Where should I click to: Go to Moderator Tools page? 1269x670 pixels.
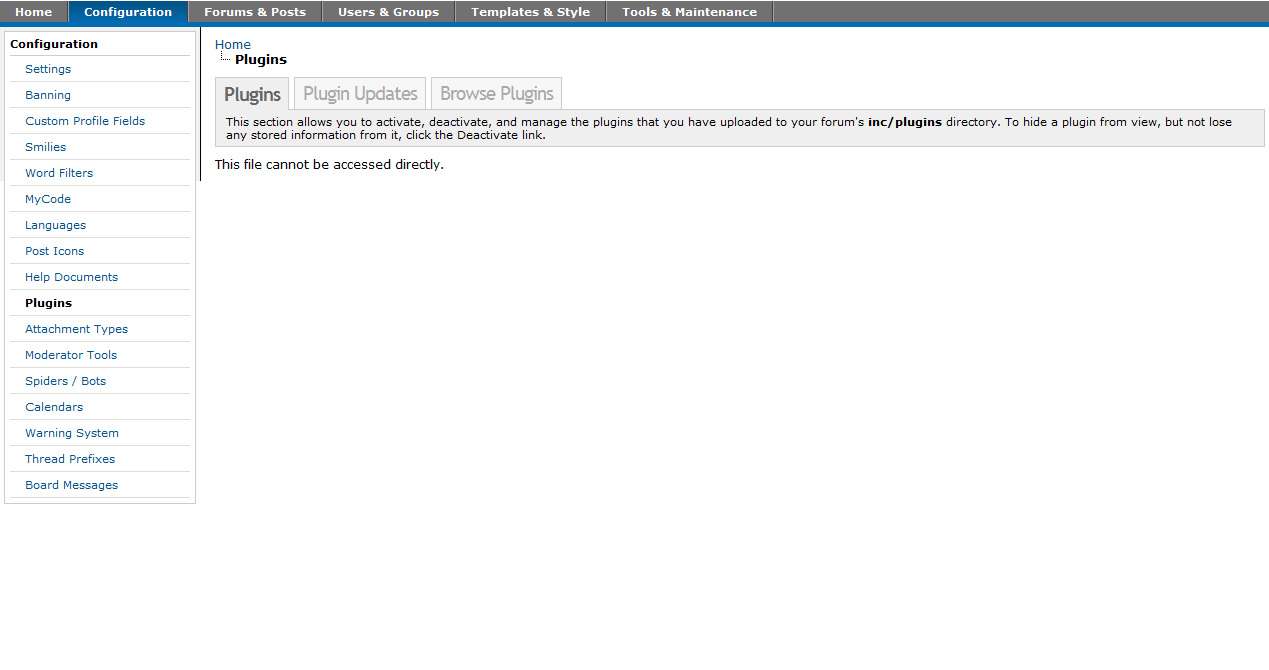[71, 355]
